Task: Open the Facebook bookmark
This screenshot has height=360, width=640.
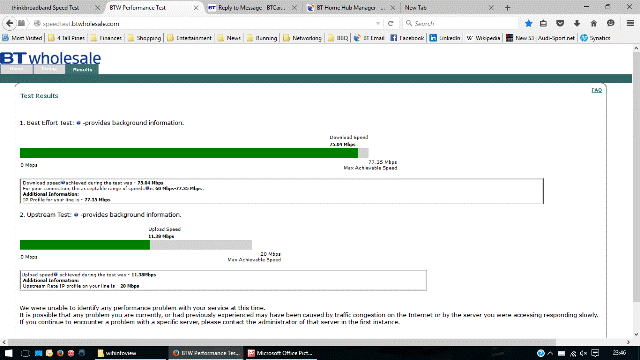Action: pos(407,38)
